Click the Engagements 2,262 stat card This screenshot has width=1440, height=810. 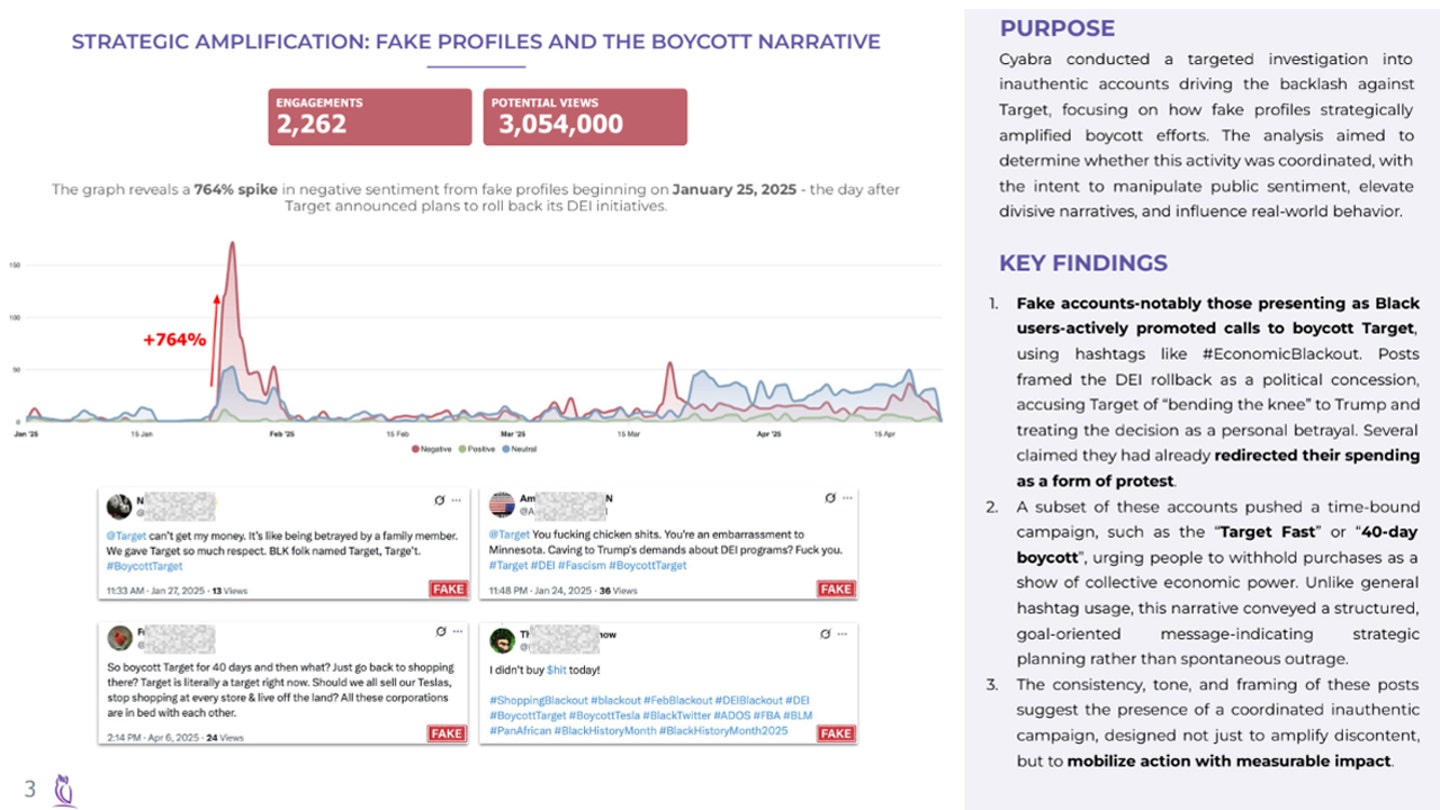[x=369, y=117]
